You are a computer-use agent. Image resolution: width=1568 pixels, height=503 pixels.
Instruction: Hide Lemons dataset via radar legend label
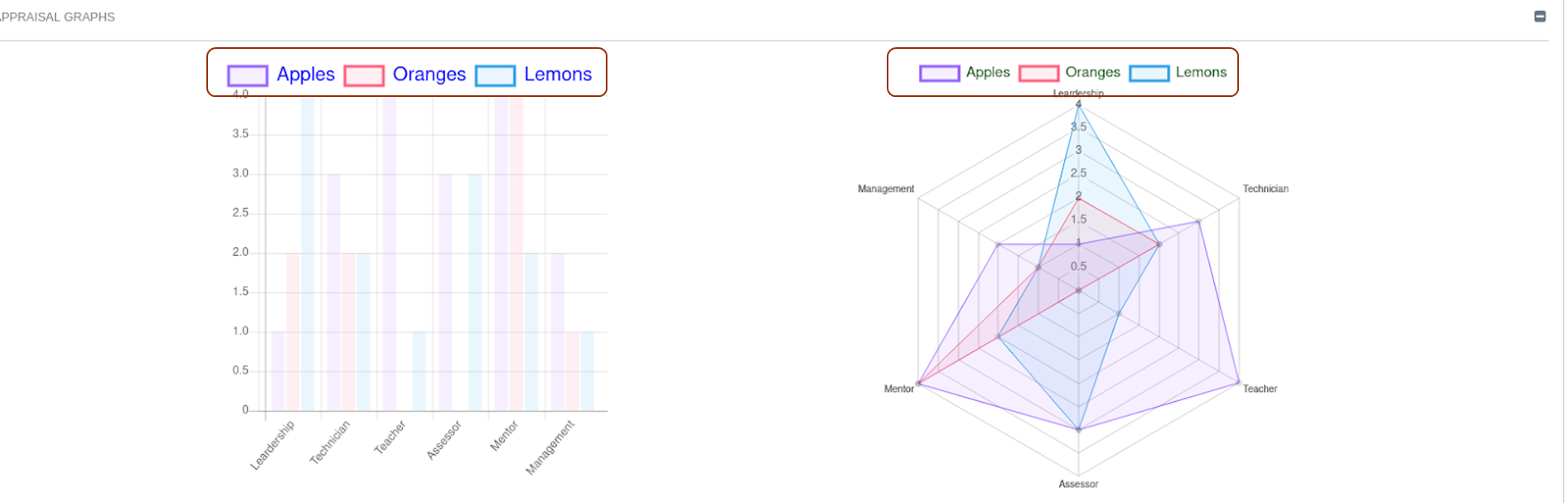coord(1201,73)
